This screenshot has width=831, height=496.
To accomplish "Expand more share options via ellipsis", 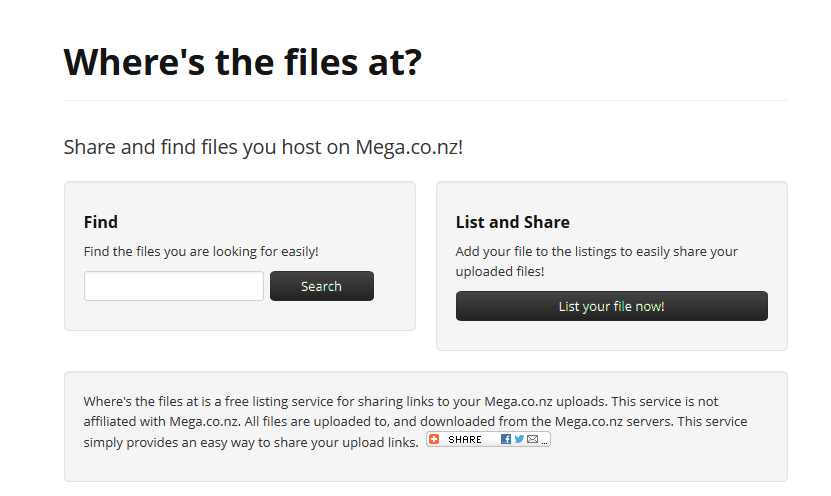I will (544, 442).
